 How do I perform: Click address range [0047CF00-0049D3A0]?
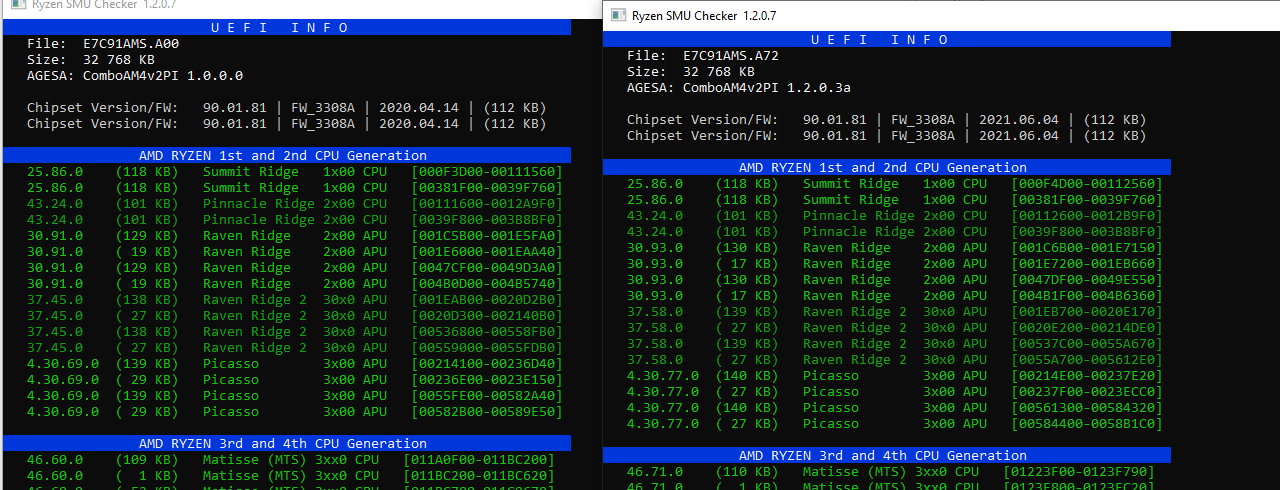click(x=487, y=268)
